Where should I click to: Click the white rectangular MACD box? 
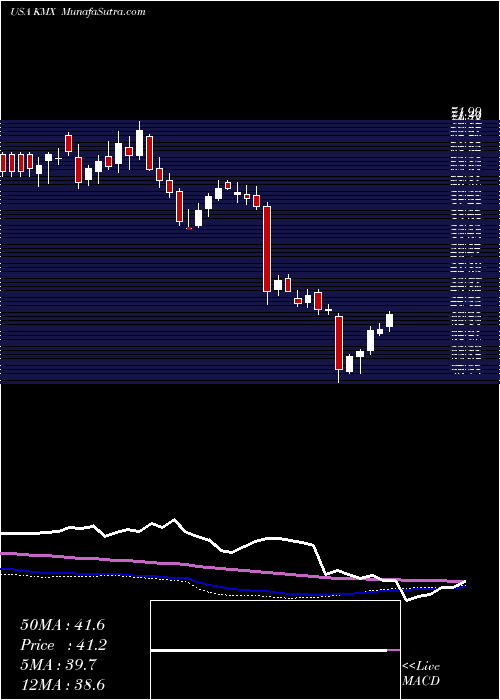(x=275, y=650)
